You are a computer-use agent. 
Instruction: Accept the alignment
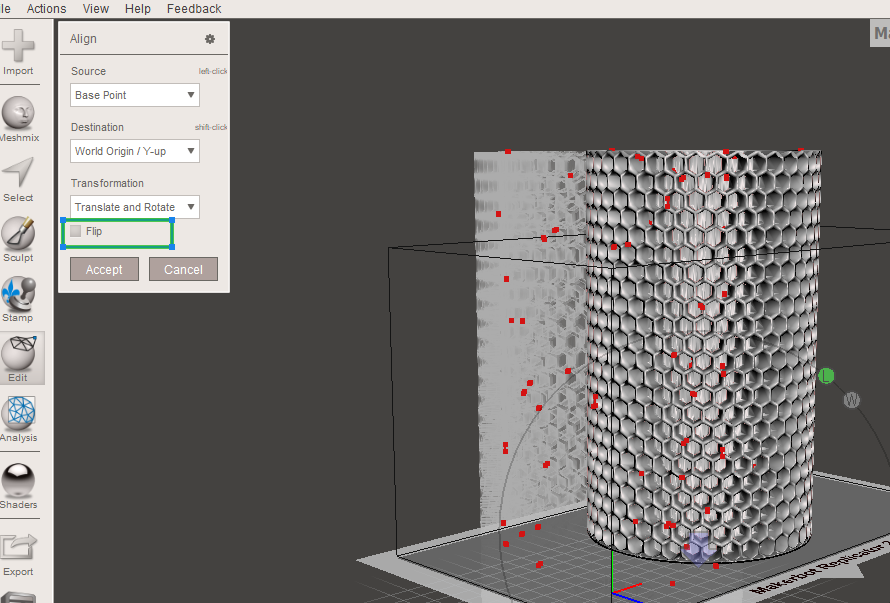pyautogui.click(x=104, y=268)
